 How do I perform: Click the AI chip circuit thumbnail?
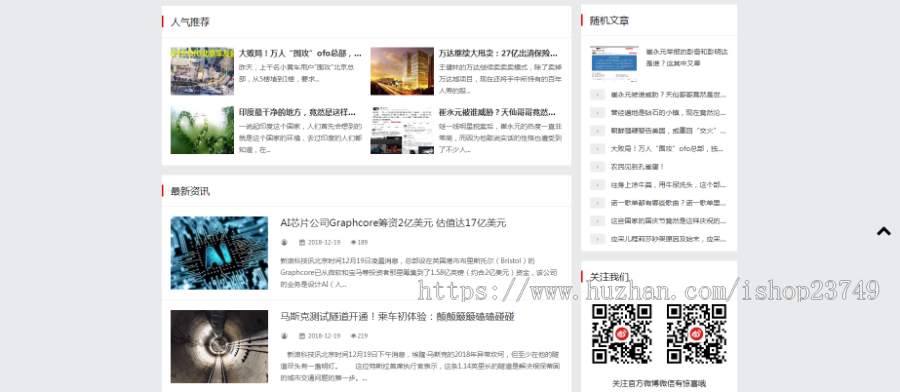(219, 253)
